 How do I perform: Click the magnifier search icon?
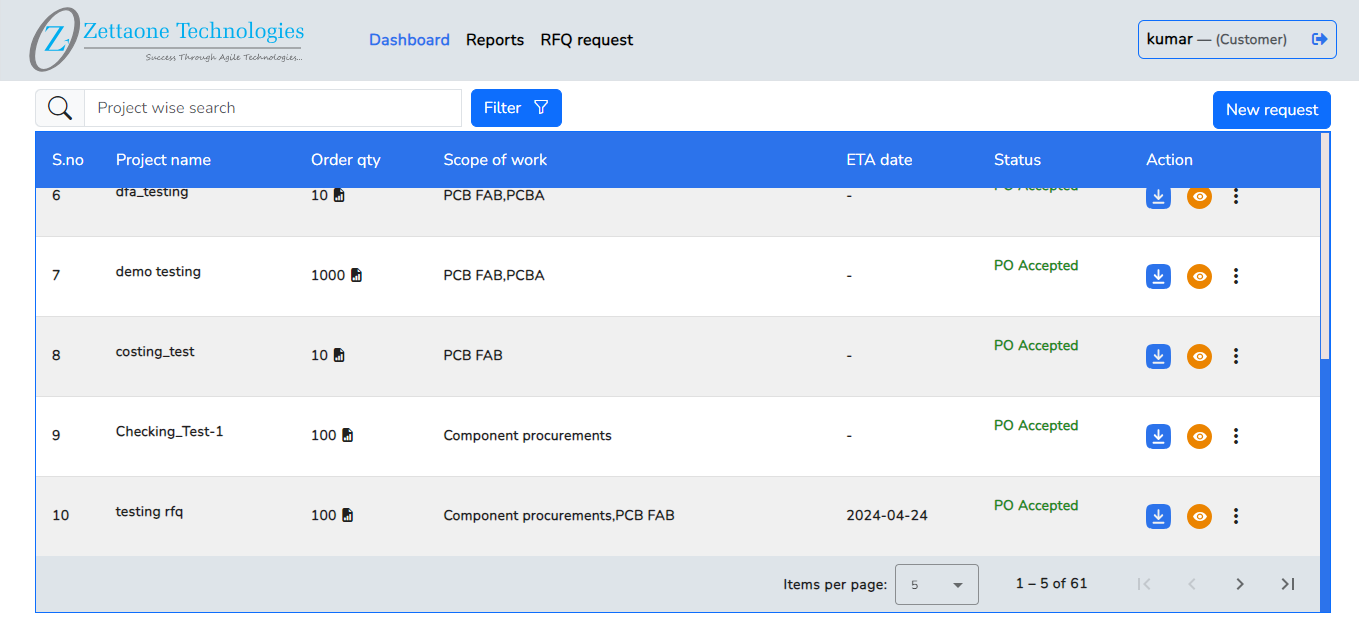60,108
